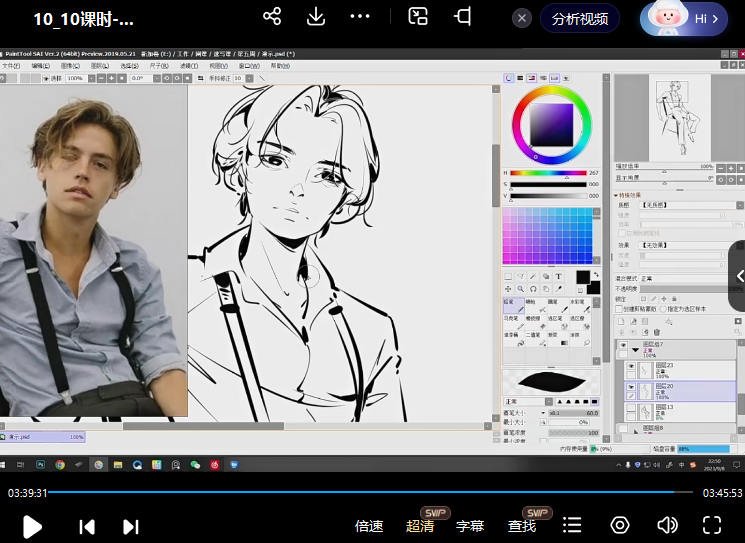Click the 分析视频 button
Image resolution: width=745 pixels, height=543 pixels.
[x=580, y=18]
